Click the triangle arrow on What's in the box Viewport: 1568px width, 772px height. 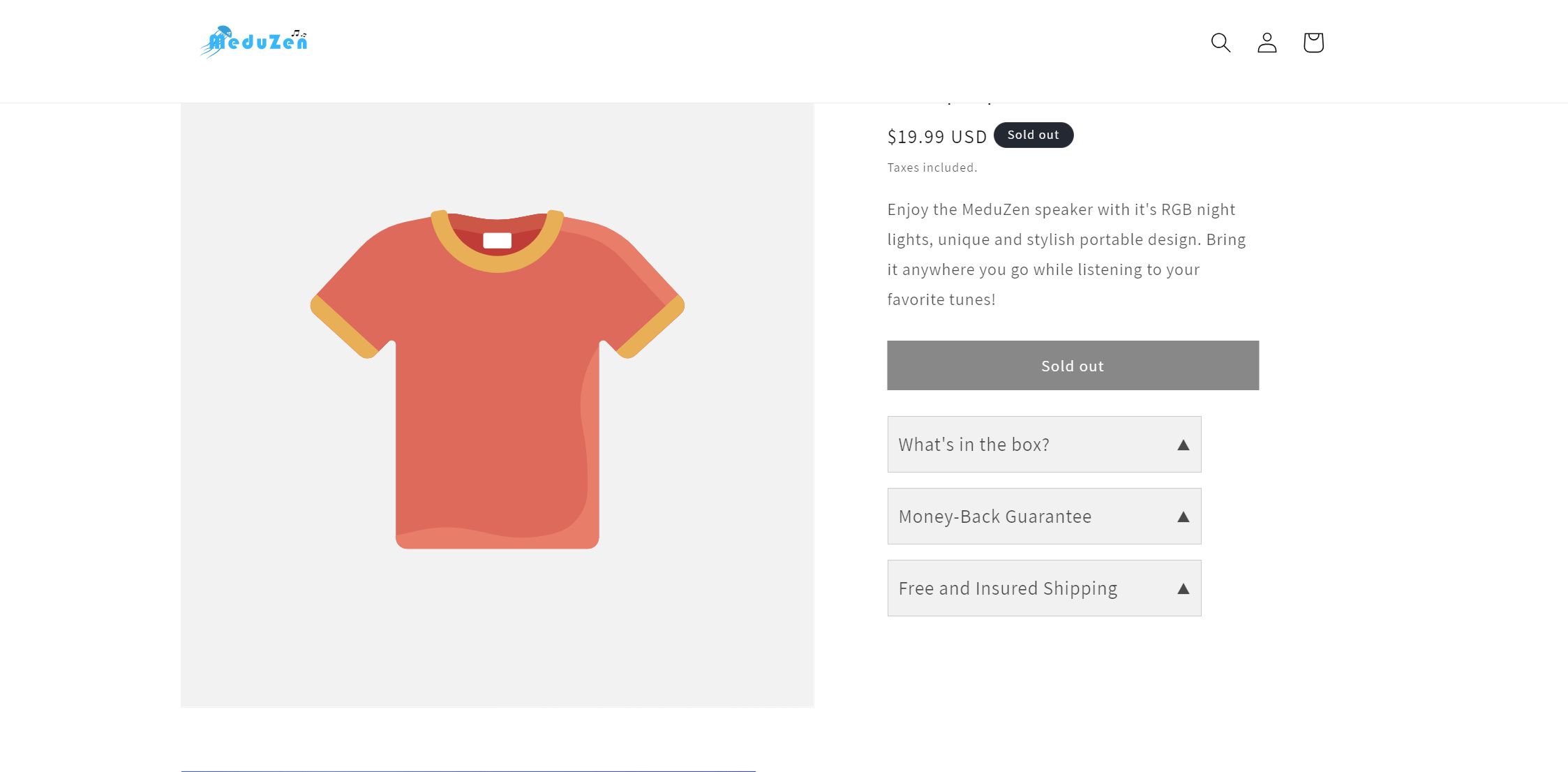[x=1183, y=445]
